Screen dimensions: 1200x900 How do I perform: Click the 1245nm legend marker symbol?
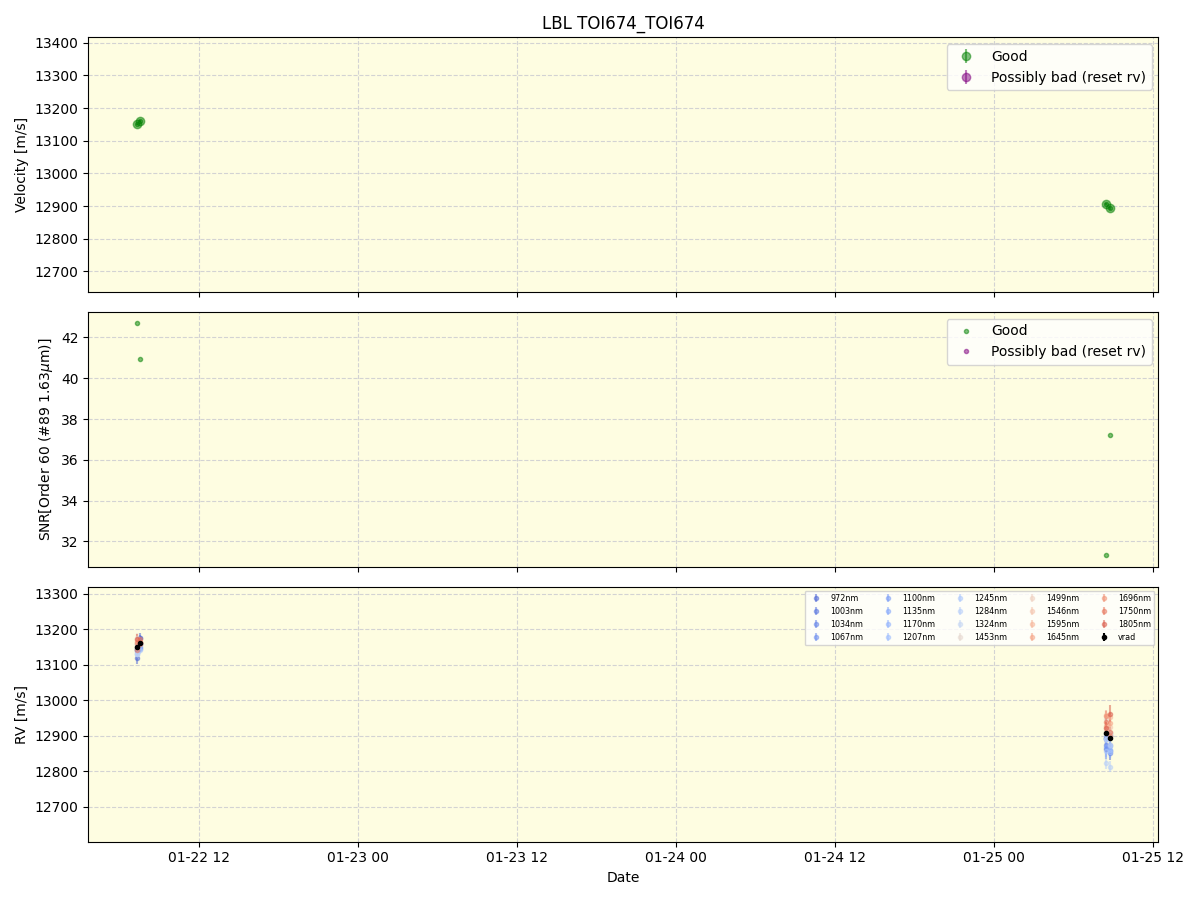pos(960,598)
